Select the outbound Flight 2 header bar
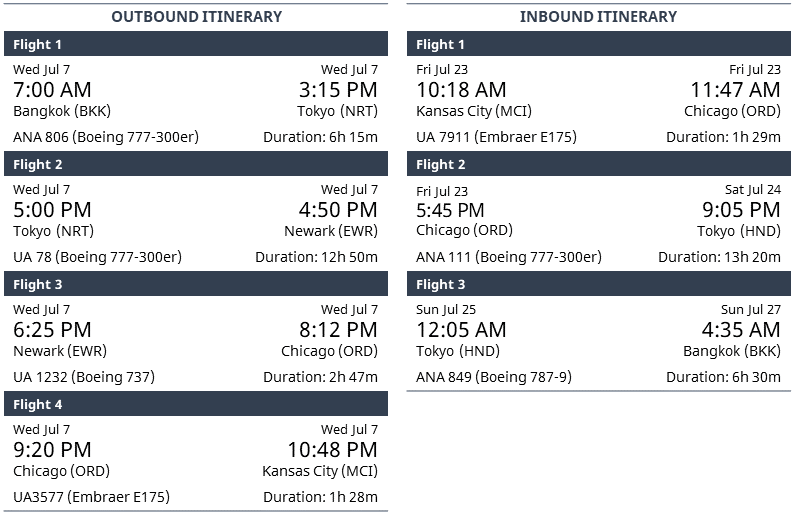Image resolution: width=794 pixels, height=514 pixels. point(196,164)
